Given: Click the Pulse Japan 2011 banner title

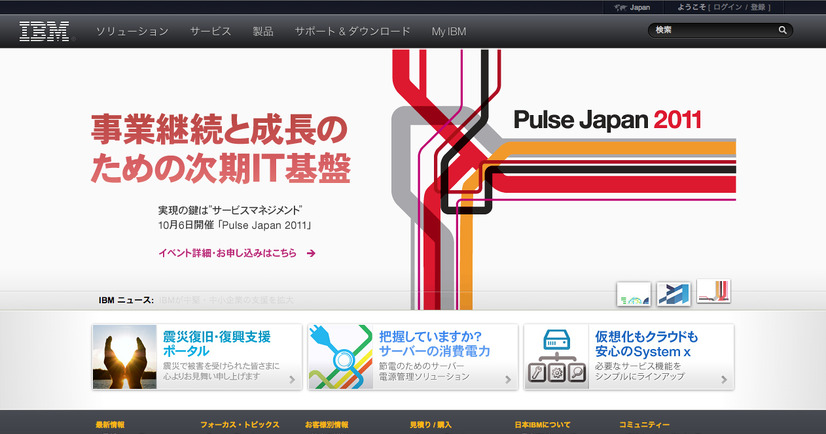Looking at the screenshot, I should [607, 120].
